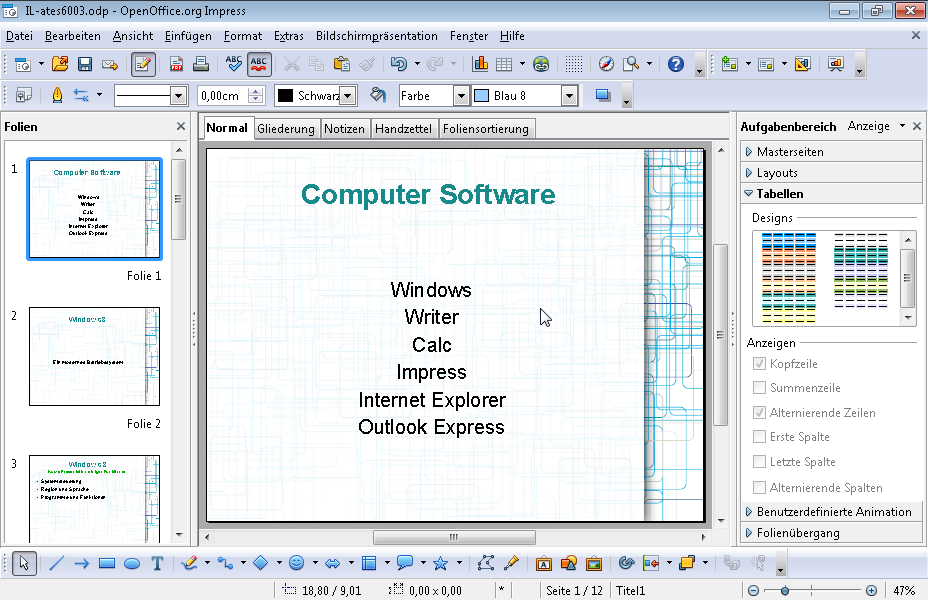Expand the Masterseiten section

pyautogui.click(x=831, y=152)
